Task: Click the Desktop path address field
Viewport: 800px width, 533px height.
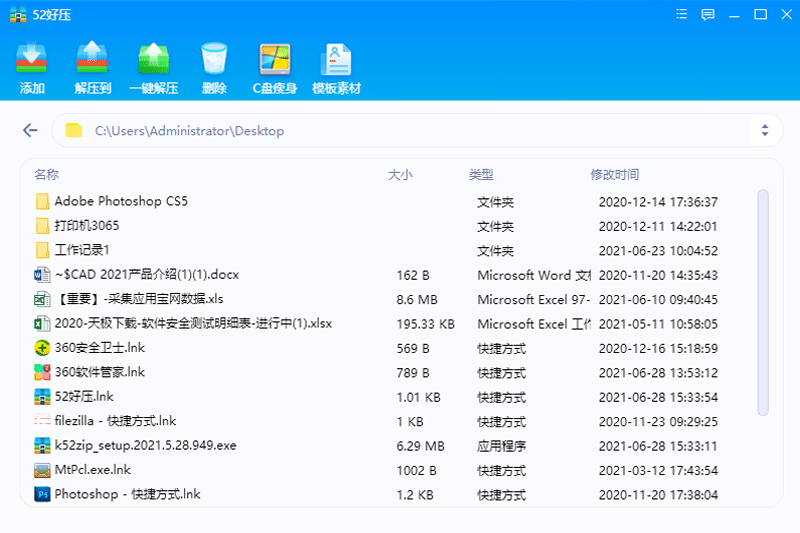Action: (x=400, y=130)
